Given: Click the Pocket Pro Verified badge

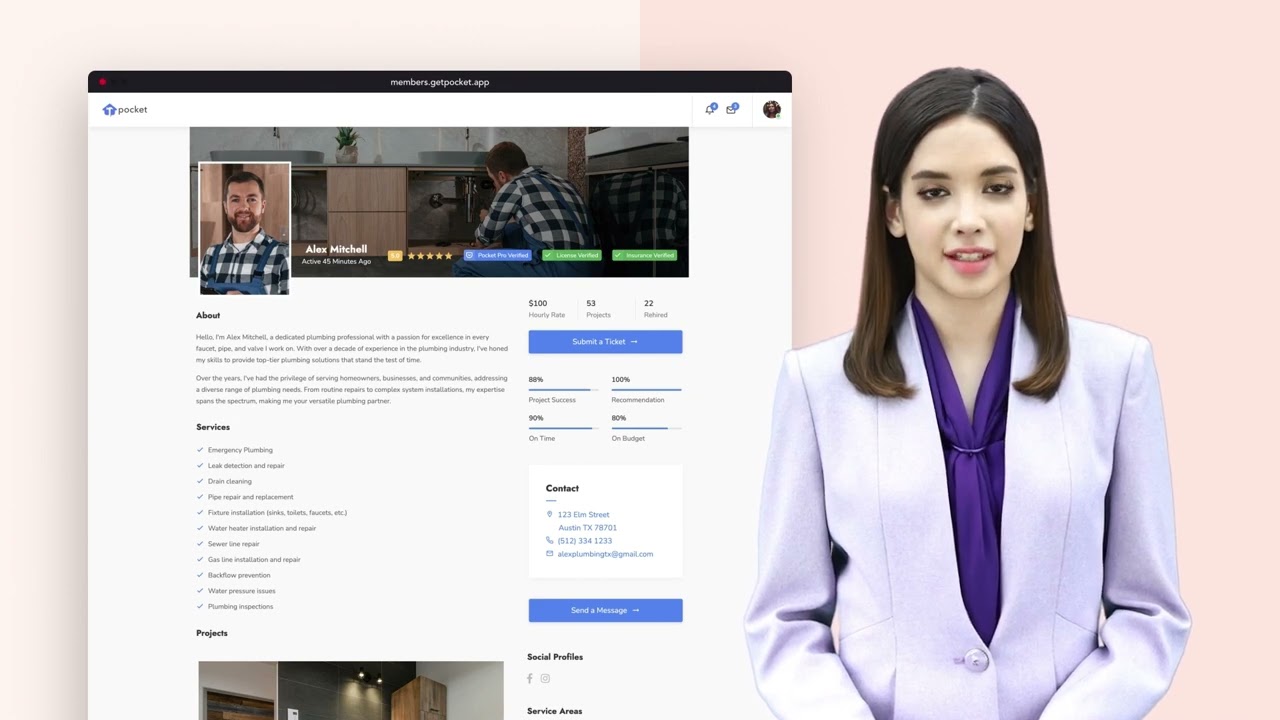Looking at the screenshot, I should (x=497, y=255).
